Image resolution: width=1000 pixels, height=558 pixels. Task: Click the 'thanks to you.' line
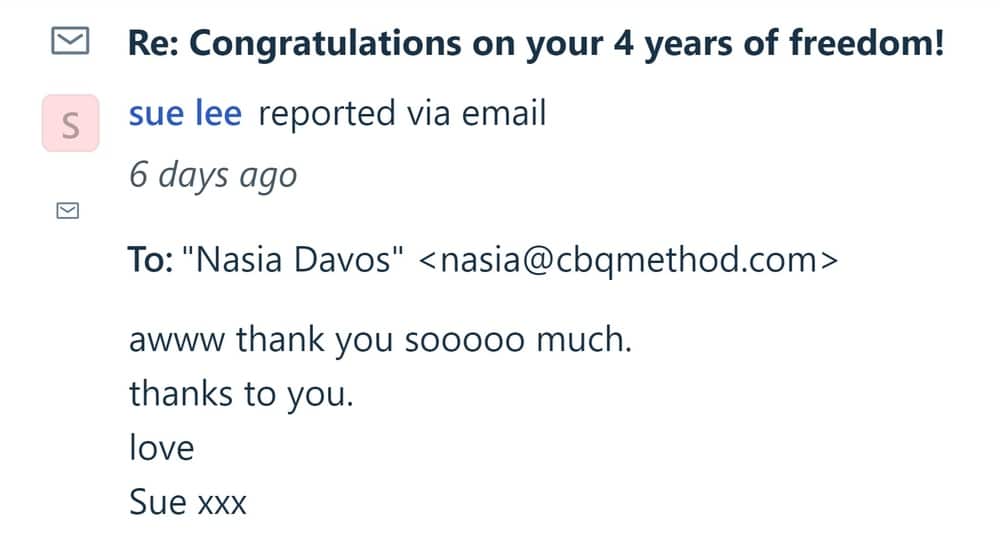241,395
